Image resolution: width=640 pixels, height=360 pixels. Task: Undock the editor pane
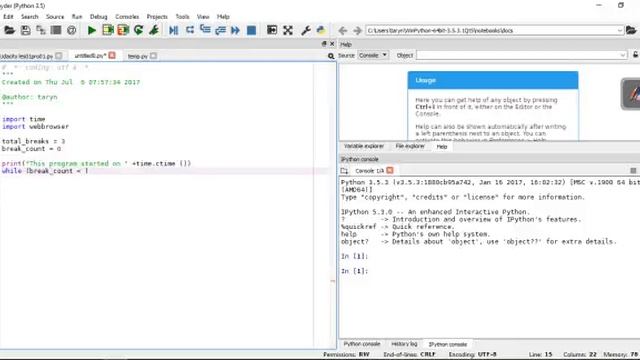tap(324, 44)
